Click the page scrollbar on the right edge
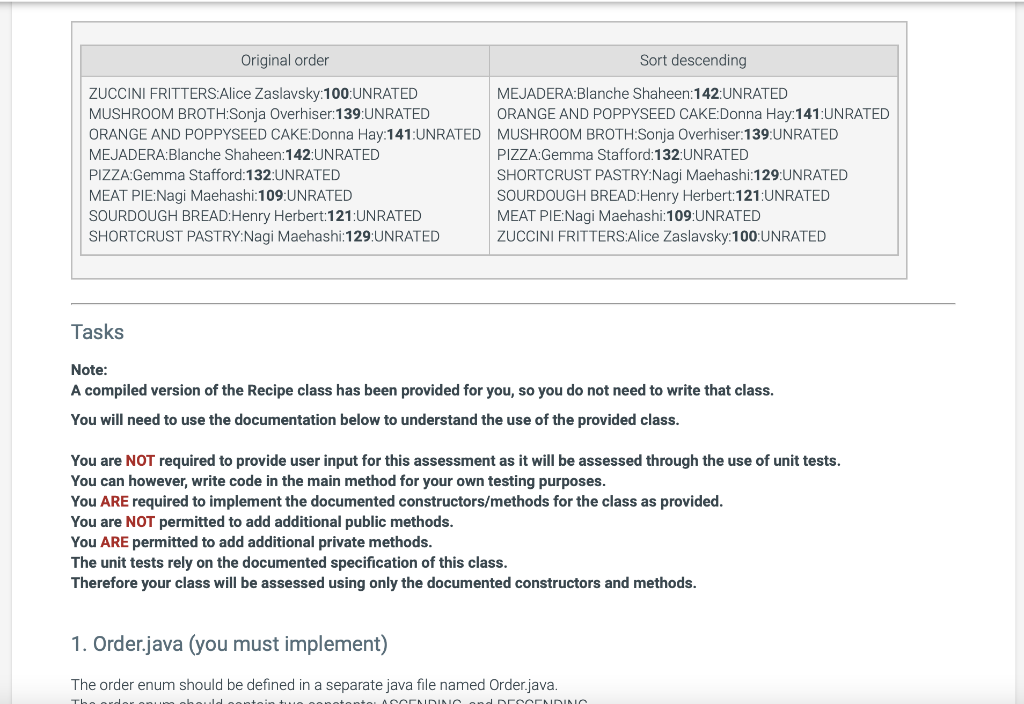1024x704 pixels. click(x=1018, y=350)
